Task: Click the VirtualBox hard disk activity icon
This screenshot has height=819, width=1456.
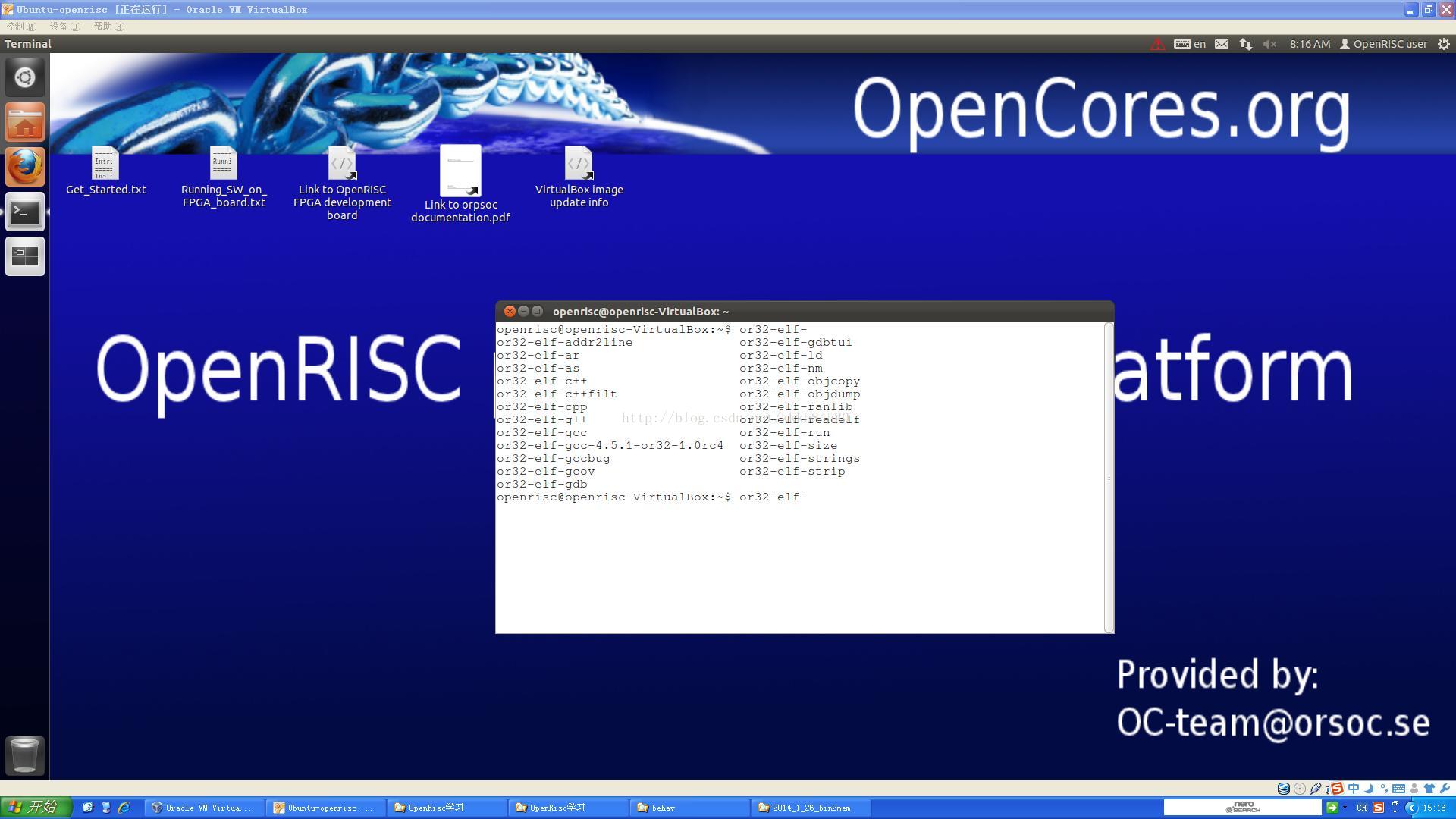Action: [x=1284, y=789]
